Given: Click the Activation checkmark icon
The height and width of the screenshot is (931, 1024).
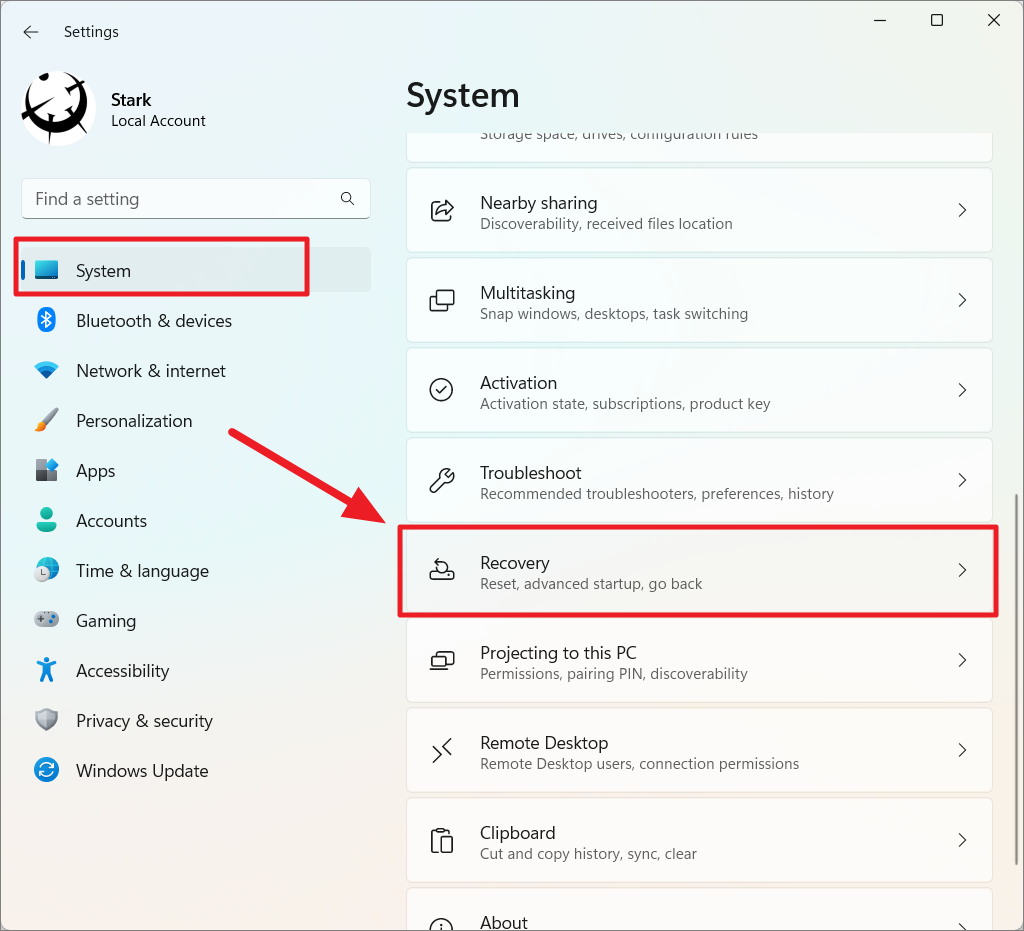Looking at the screenshot, I should click(x=441, y=390).
